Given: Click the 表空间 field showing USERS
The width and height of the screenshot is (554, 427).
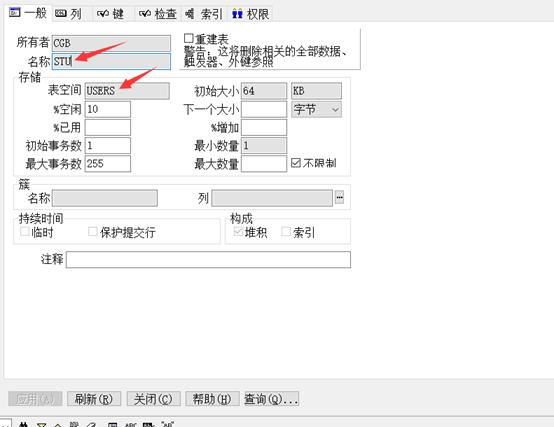Looking at the screenshot, I should (x=127, y=91).
